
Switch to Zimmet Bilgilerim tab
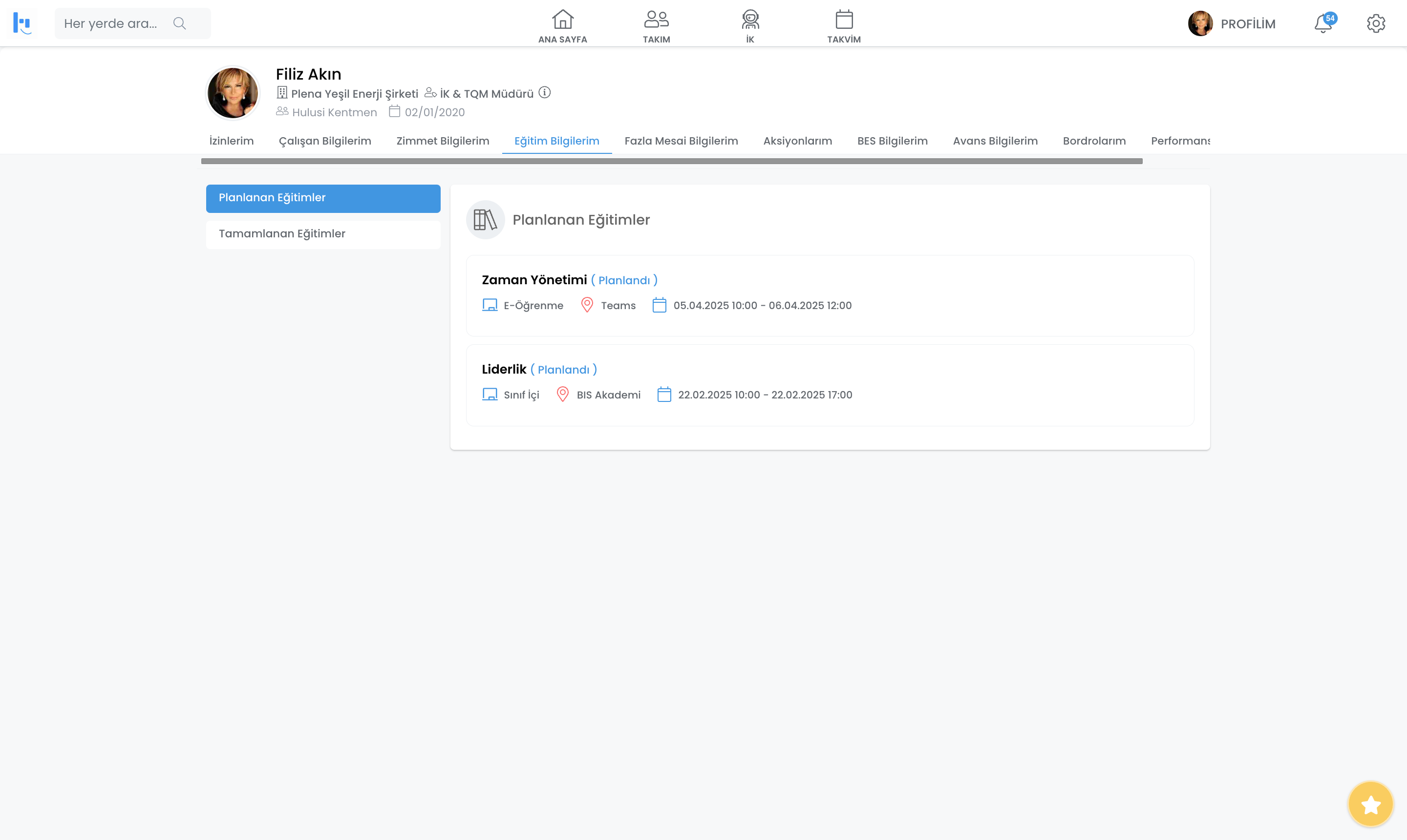(442, 141)
